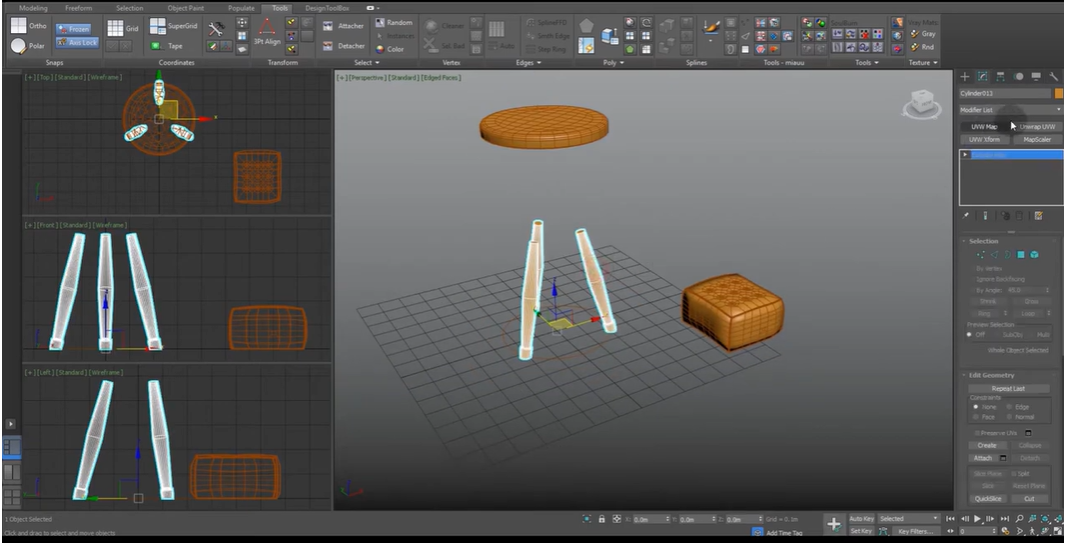Toggle the Axis Lock option
Screen dimensions: 1065x543
pos(76,43)
